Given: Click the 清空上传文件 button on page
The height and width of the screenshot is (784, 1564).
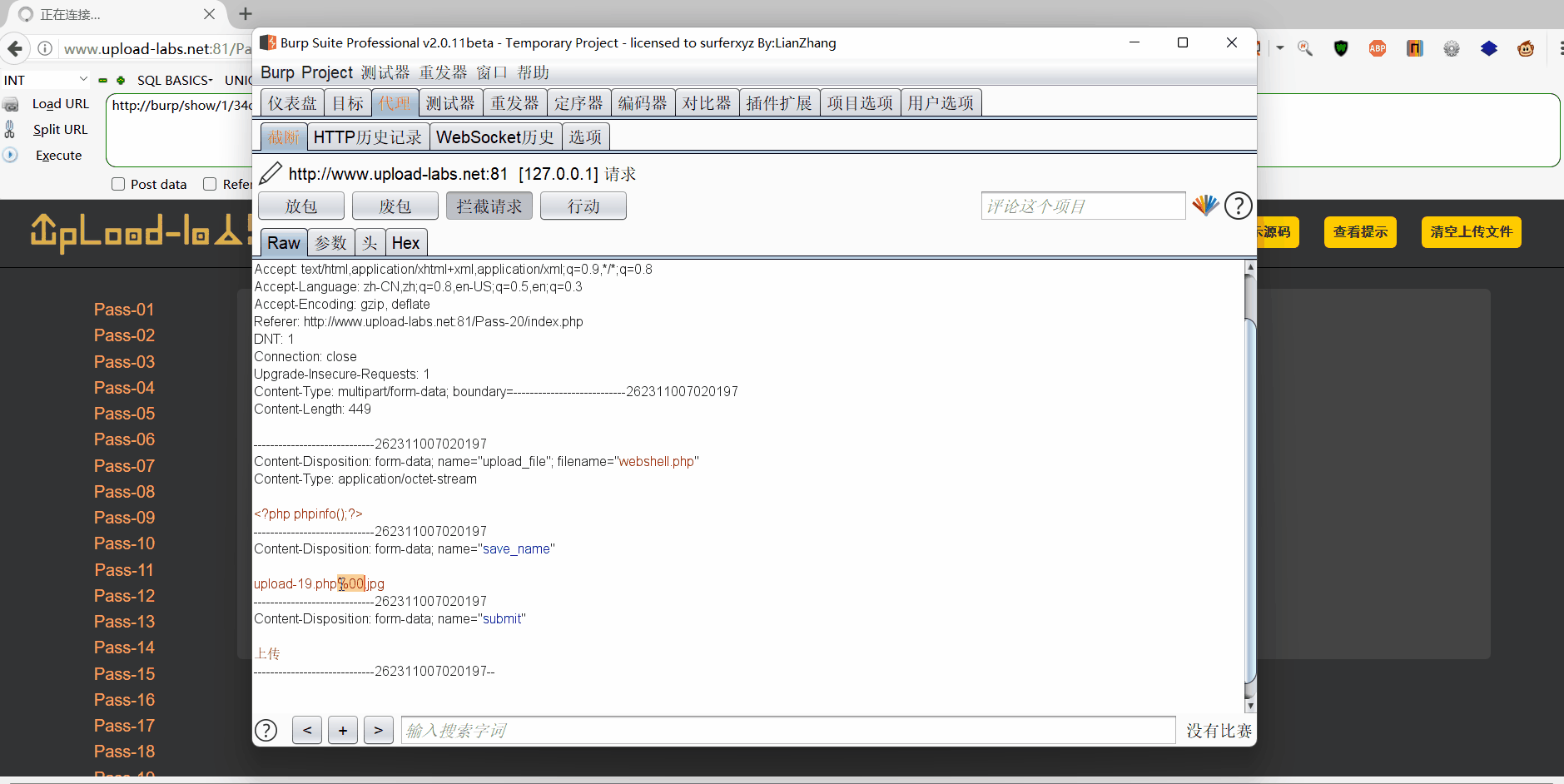Looking at the screenshot, I should tap(1471, 231).
